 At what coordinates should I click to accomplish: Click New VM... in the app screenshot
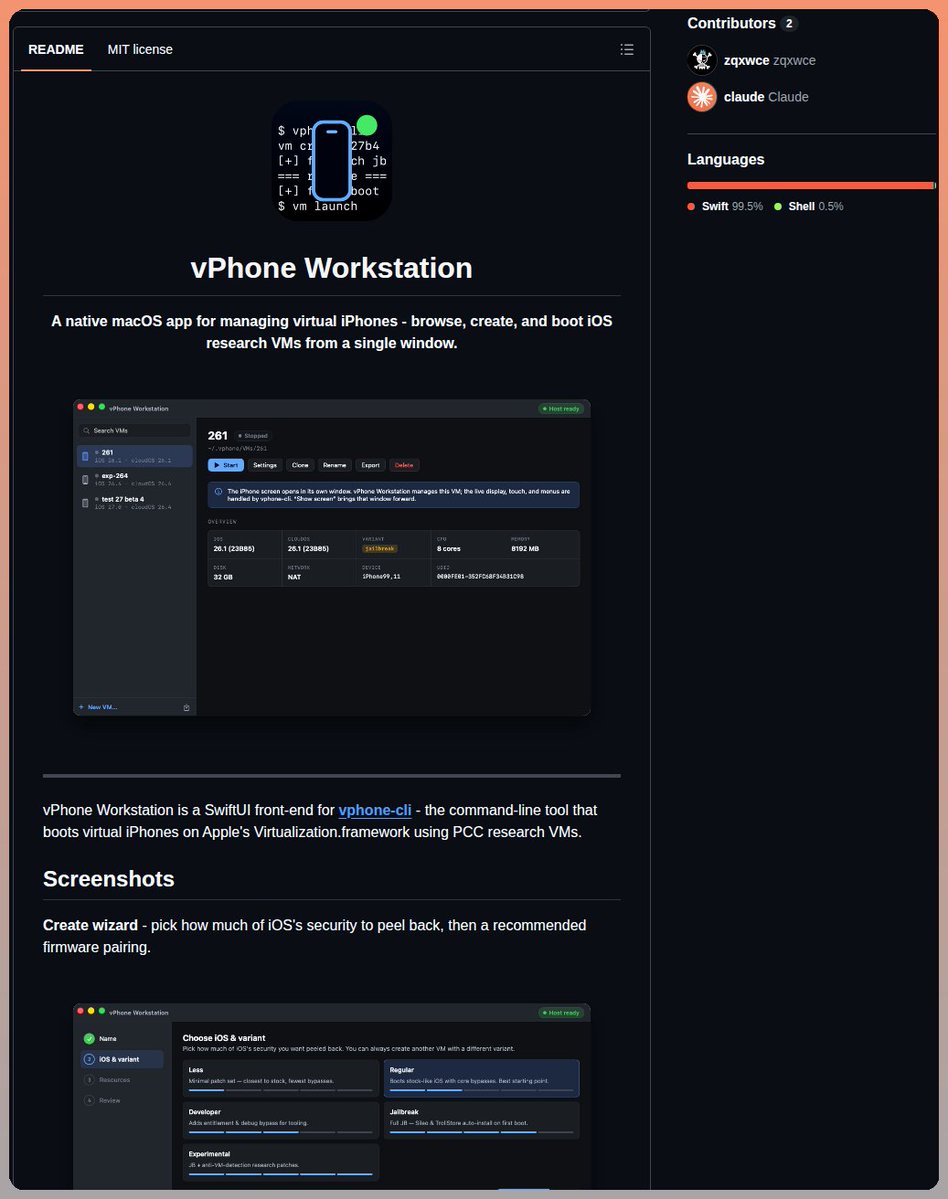point(98,707)
